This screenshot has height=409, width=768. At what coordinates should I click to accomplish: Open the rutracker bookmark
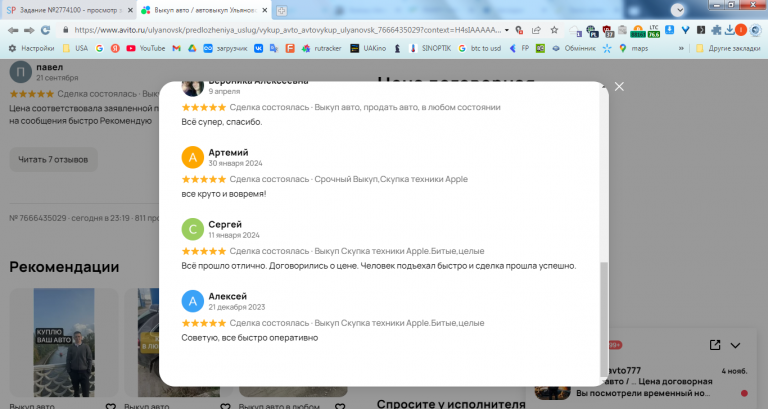coord(321,48)
